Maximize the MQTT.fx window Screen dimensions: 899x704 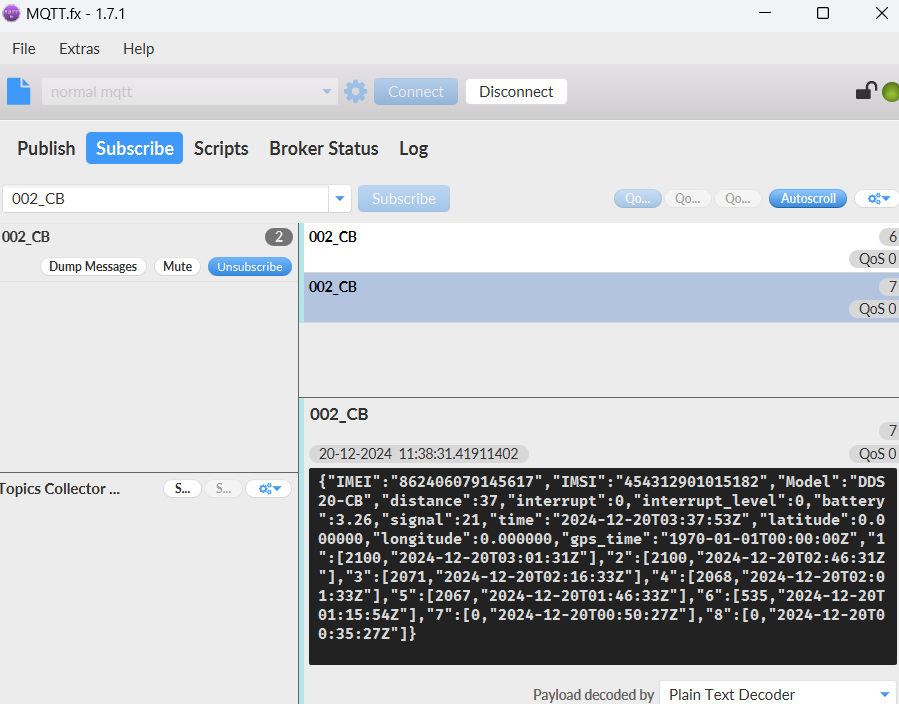823,13
